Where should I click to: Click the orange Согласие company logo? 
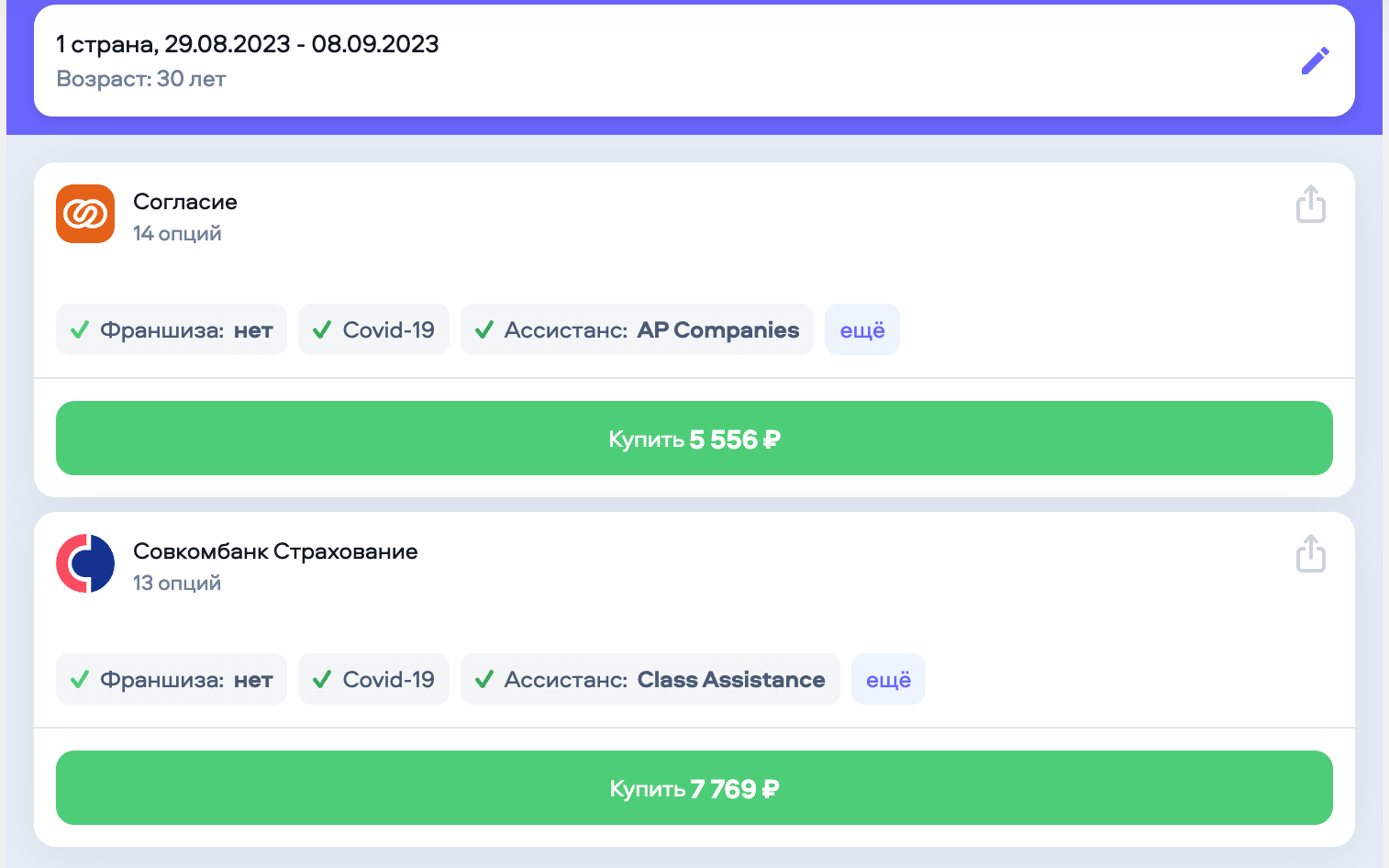tap(85, 214)
